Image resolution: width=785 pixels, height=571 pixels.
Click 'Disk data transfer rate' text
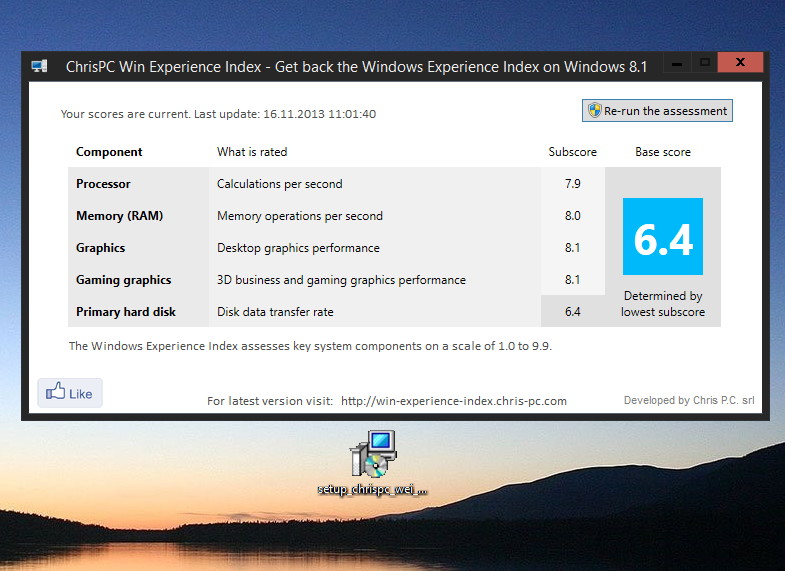pos(275,312)
